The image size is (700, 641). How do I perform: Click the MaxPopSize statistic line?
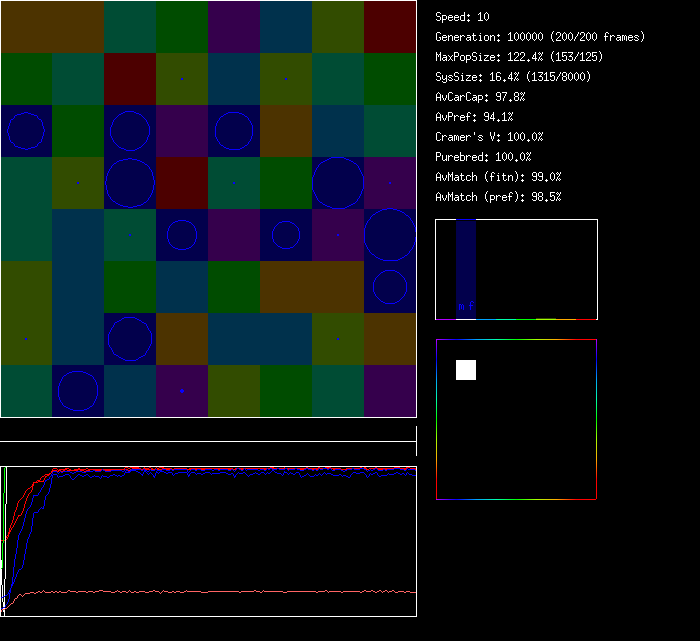pos(519,57)
